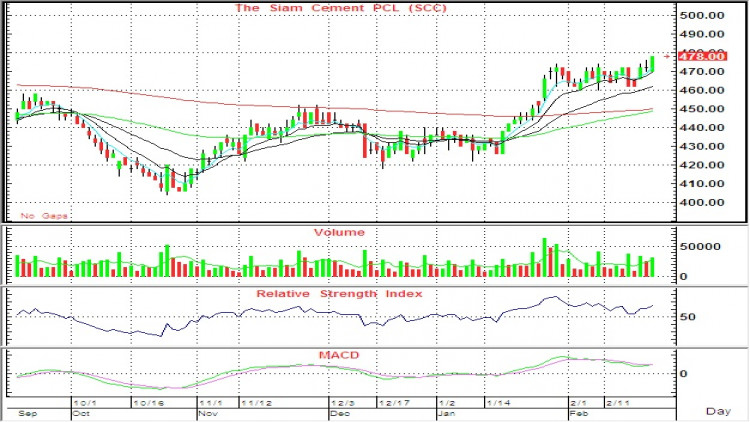This screenshot has width=750, height=422.
Task: Click the last green candlestick at chart's right end
Action: pos(652,64)
